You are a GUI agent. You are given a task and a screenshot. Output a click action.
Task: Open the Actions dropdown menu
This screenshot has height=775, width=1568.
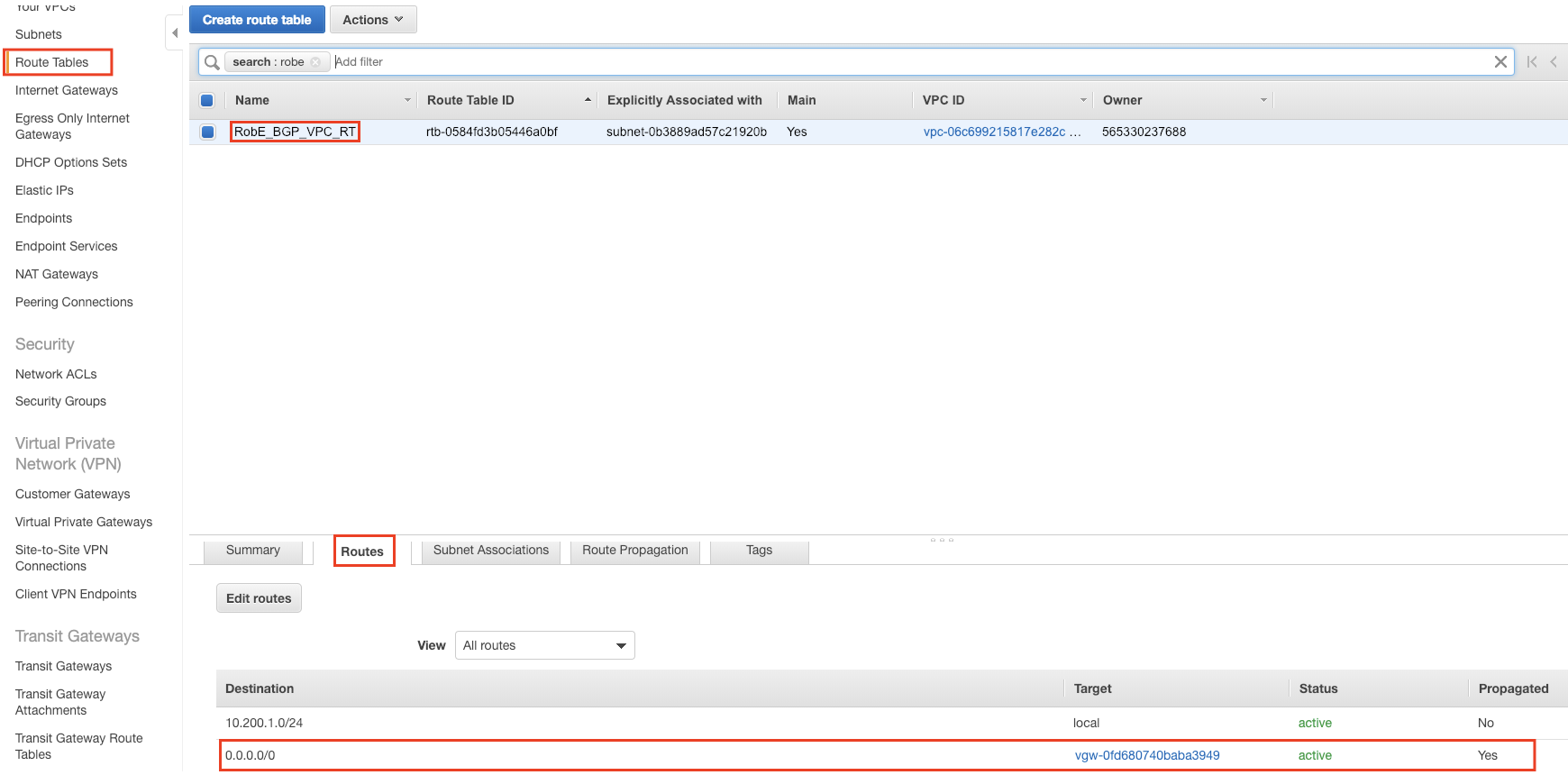372,20
